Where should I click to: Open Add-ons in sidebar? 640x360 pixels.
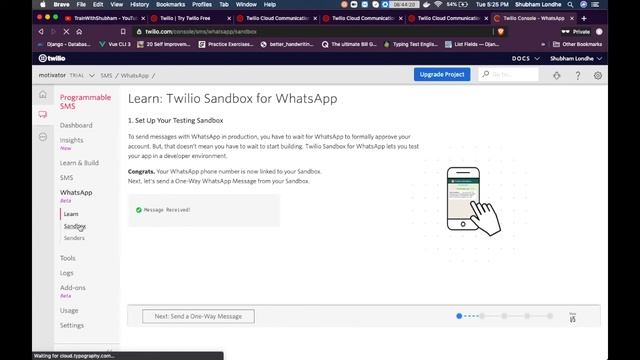73,288
